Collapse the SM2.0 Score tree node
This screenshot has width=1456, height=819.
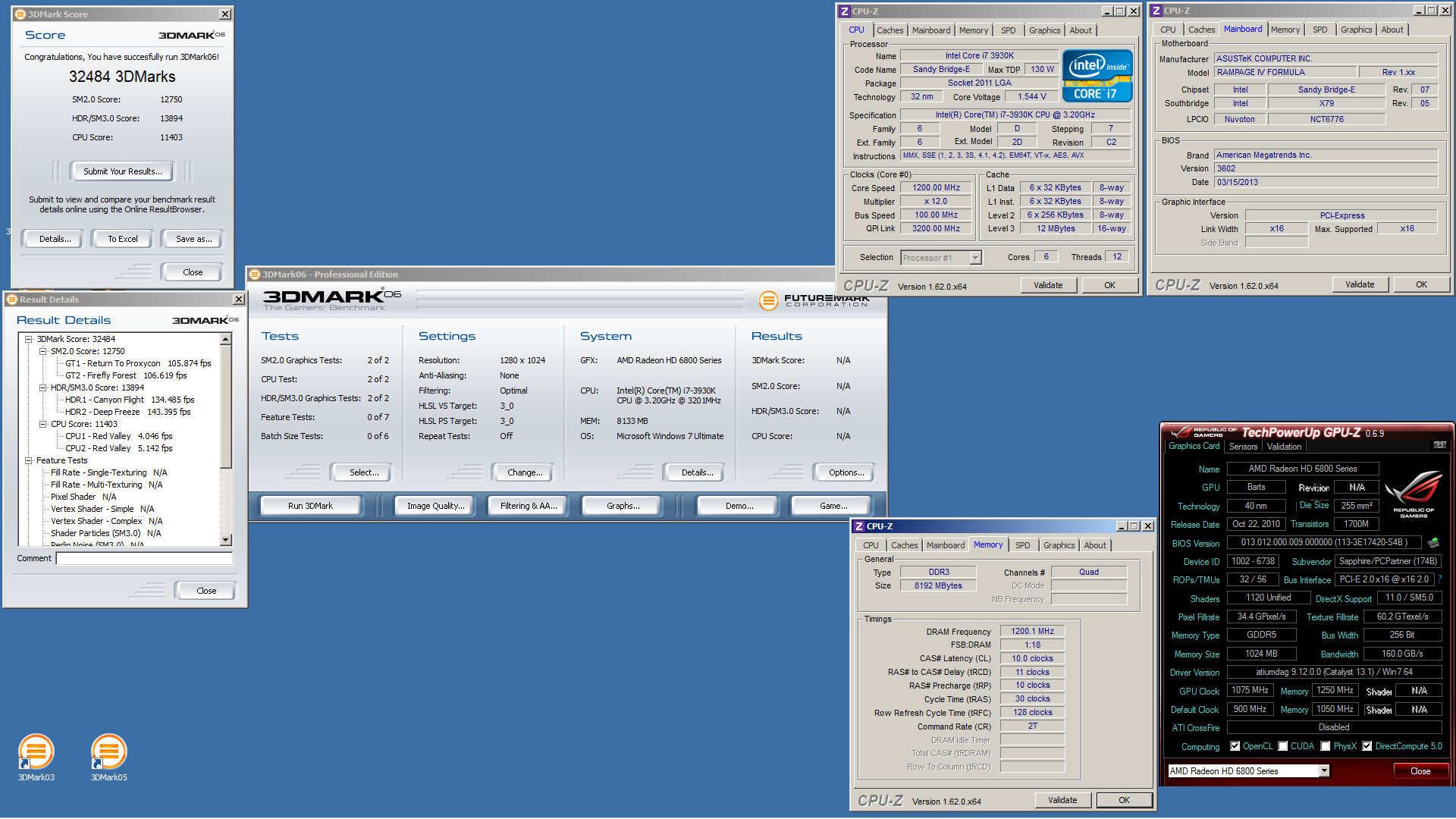[x=43, y=351]
